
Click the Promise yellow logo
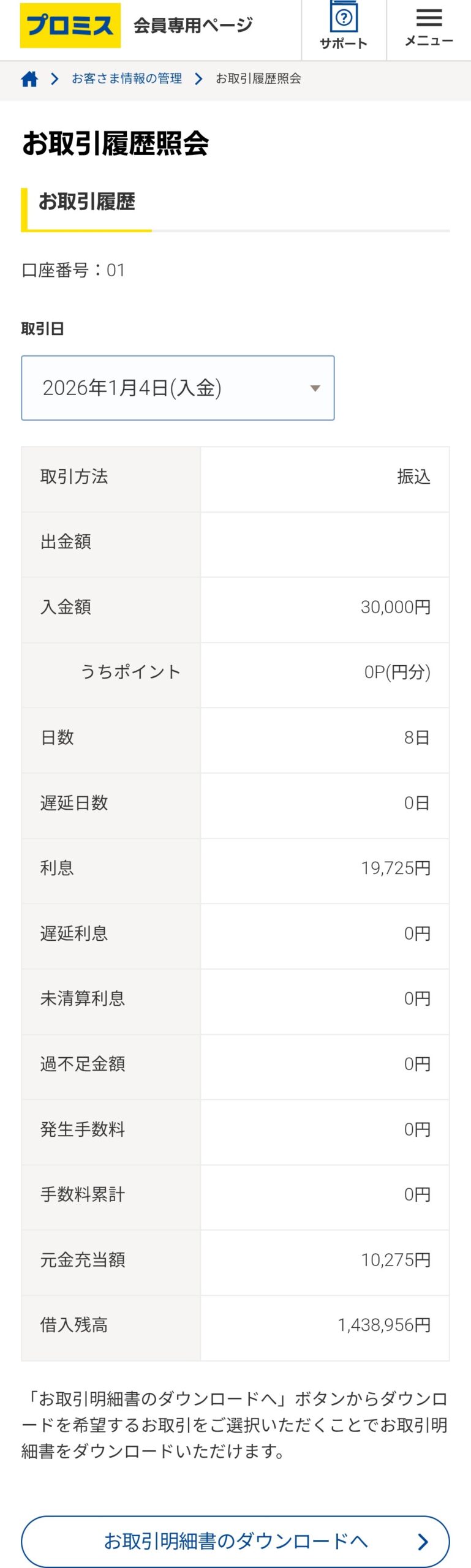coord(70,25)
